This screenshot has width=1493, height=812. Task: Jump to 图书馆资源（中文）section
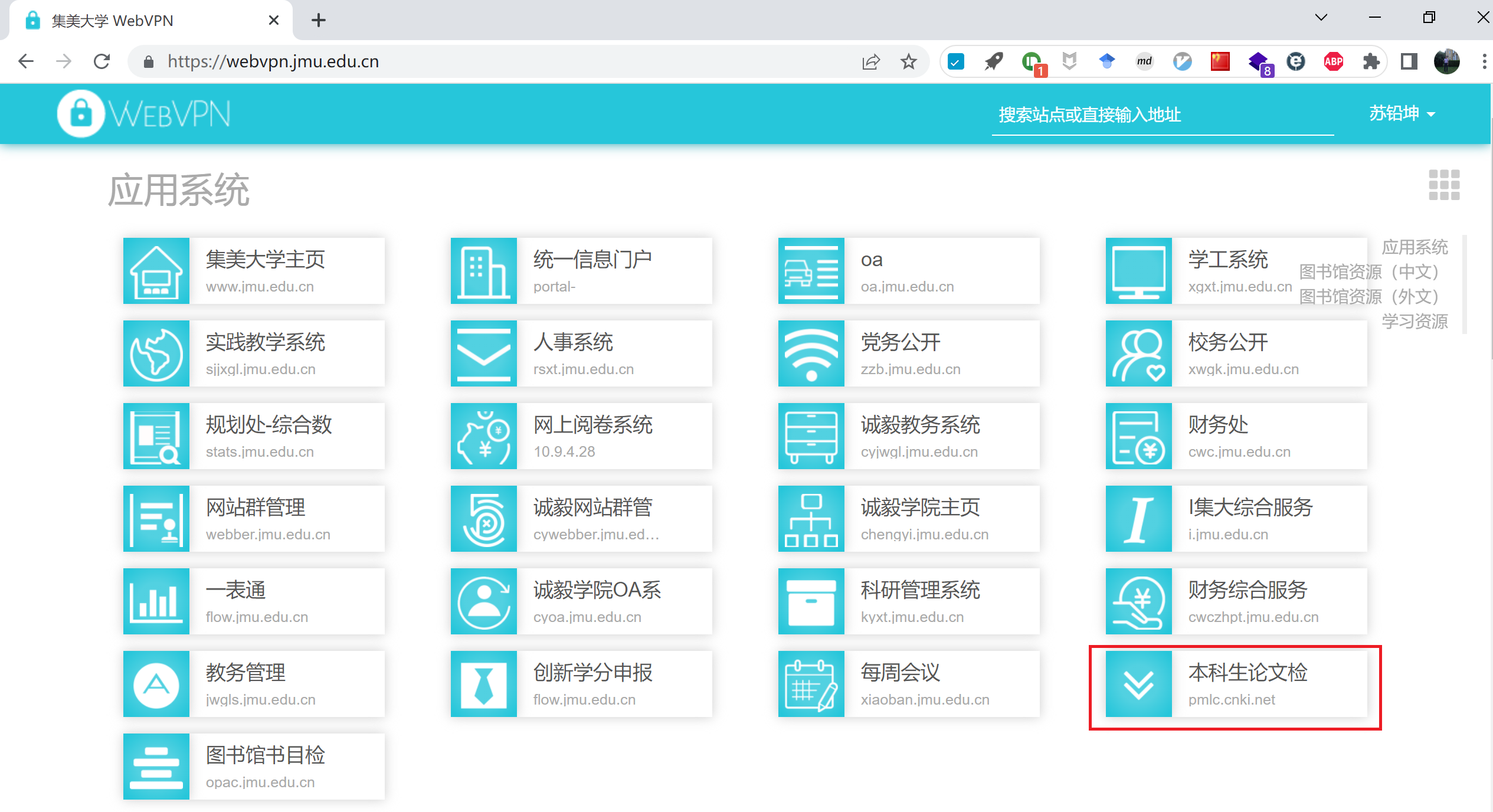1369,271
